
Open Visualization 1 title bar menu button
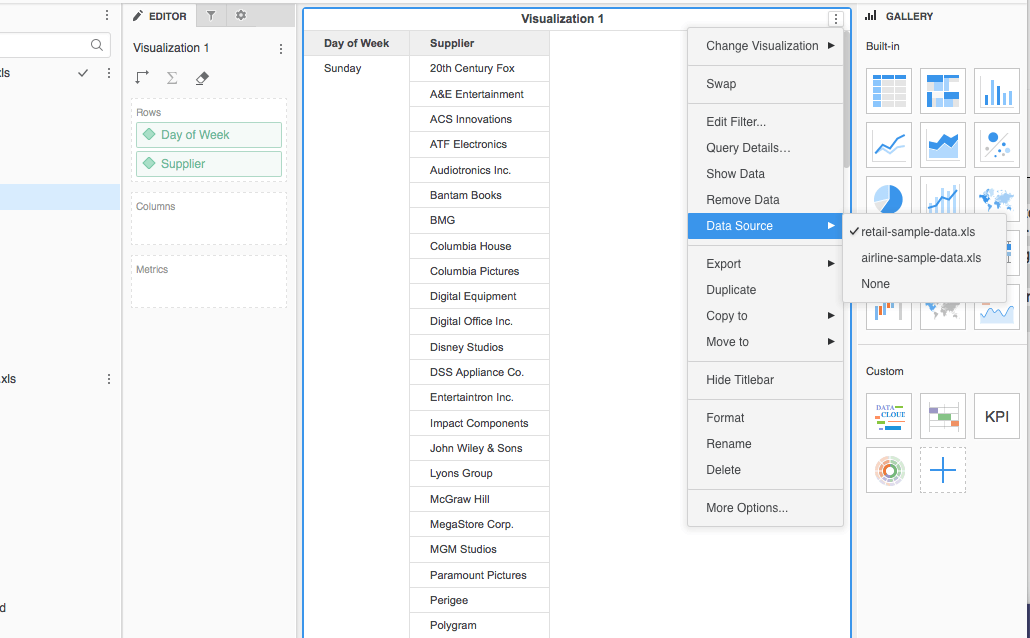pos(836,19)
